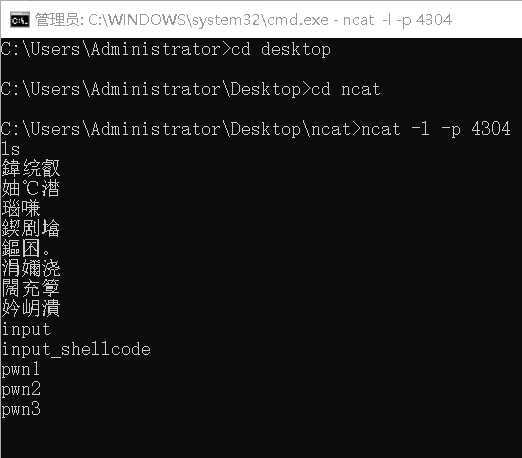Click the garbled line containing the ℃ symbol

click(x=31, y=188)
